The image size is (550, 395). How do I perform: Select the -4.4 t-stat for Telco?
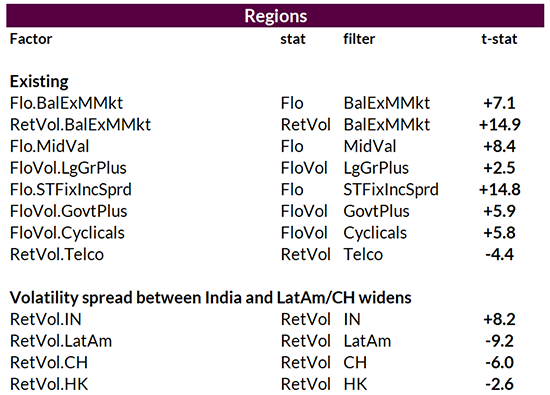click(x=499, y=255)
